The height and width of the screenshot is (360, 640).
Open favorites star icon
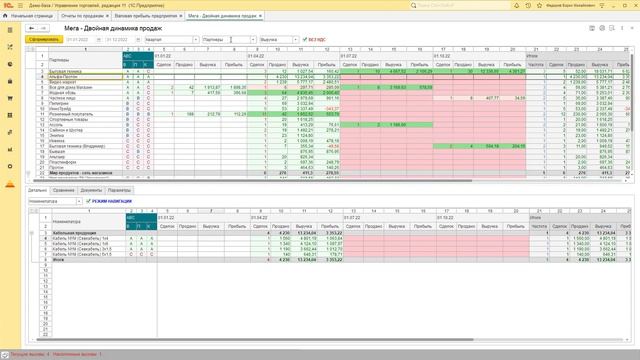coord(540,5)
